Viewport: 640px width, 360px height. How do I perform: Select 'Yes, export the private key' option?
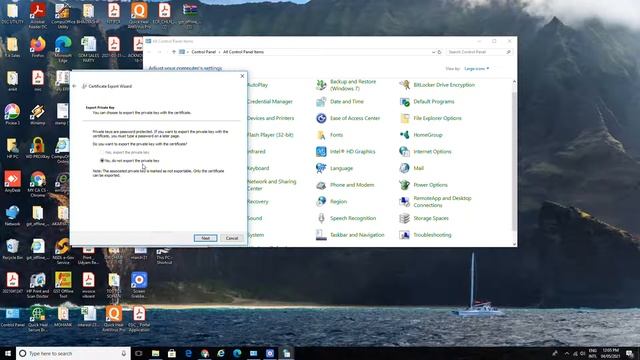point(125,152)
